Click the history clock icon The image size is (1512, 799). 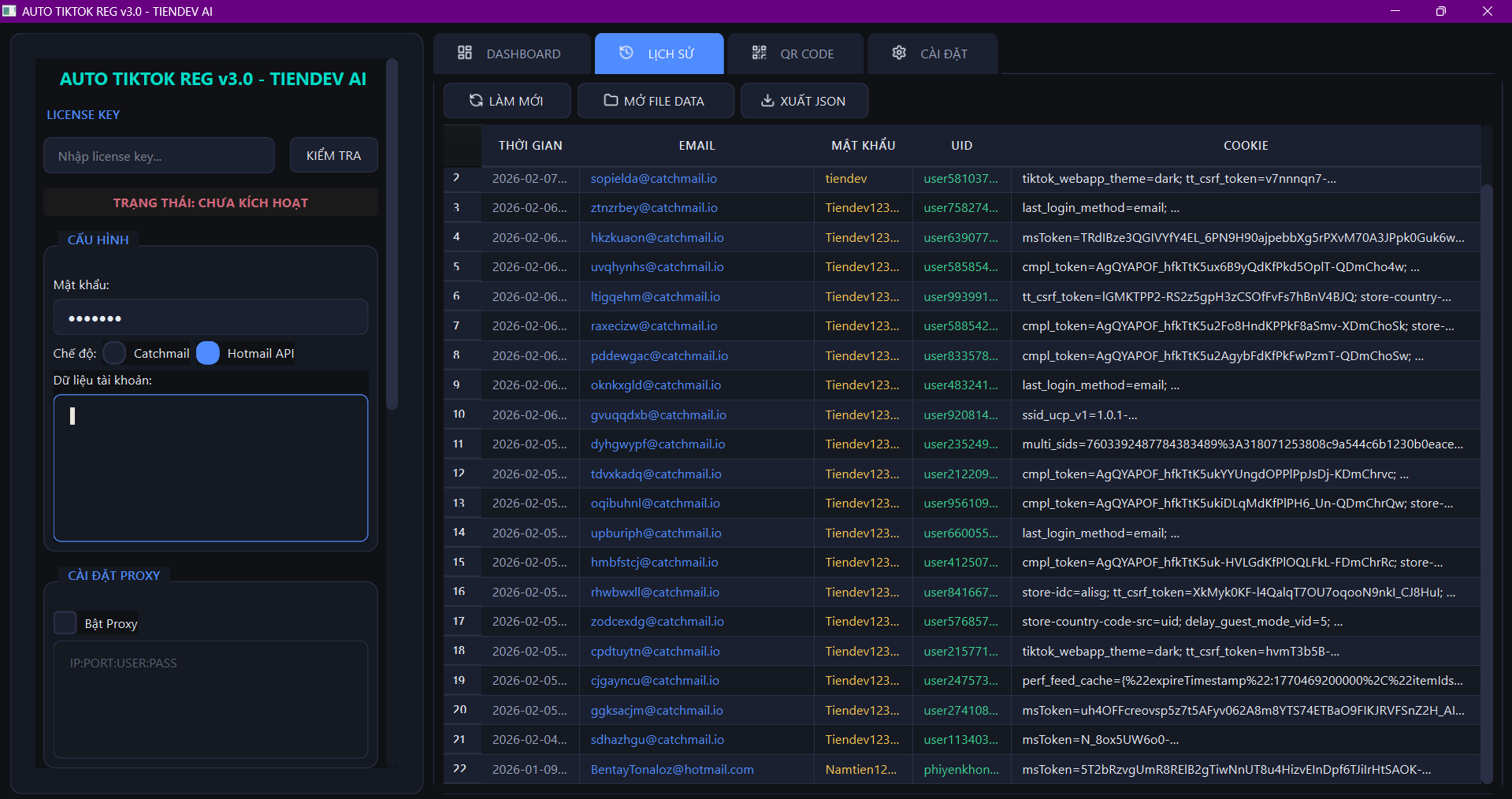[x=626, y=53]
